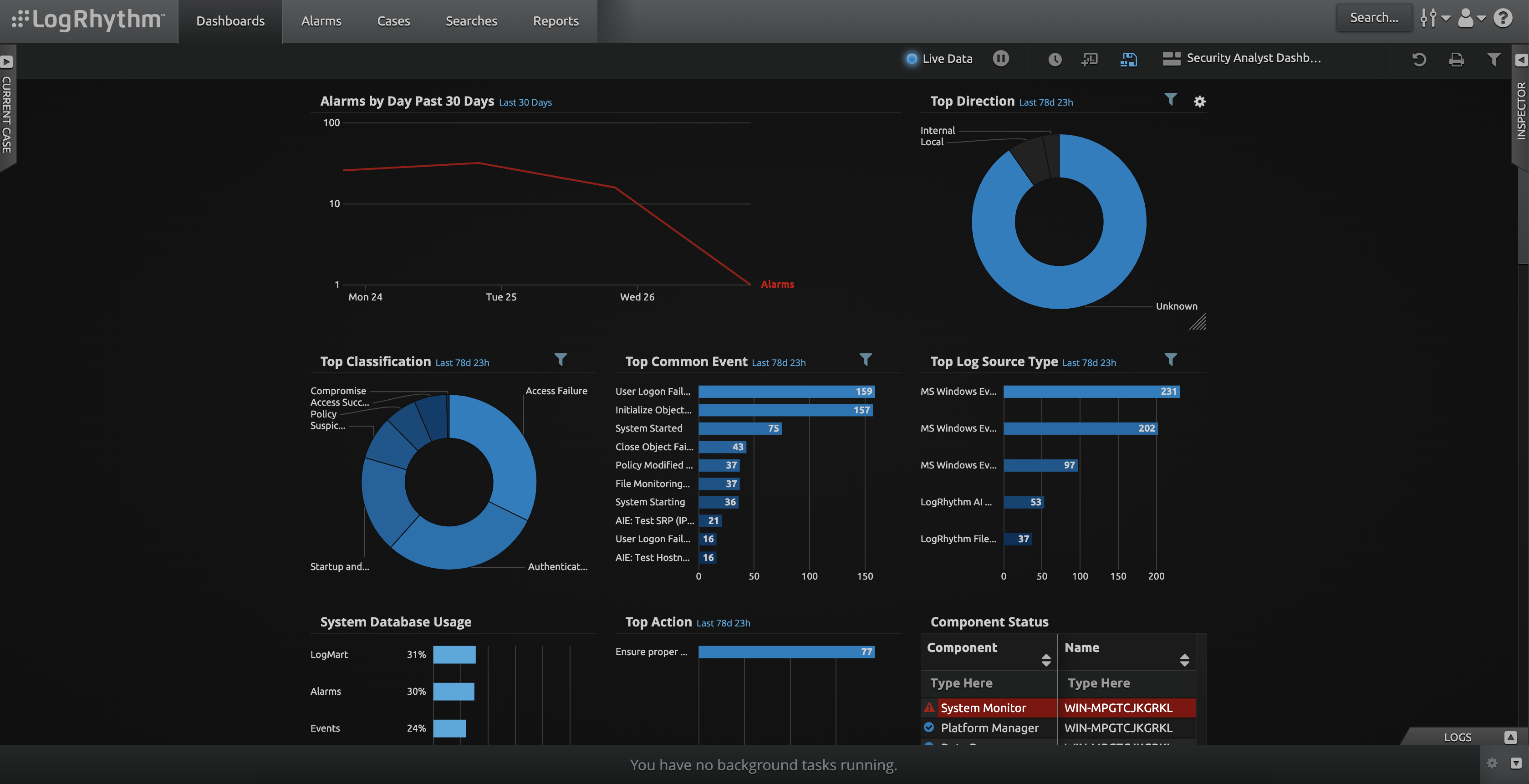Collapse the background tasks bar arrow
Viewport: 1529px width, 784px height.
[x=1516, y=763]
